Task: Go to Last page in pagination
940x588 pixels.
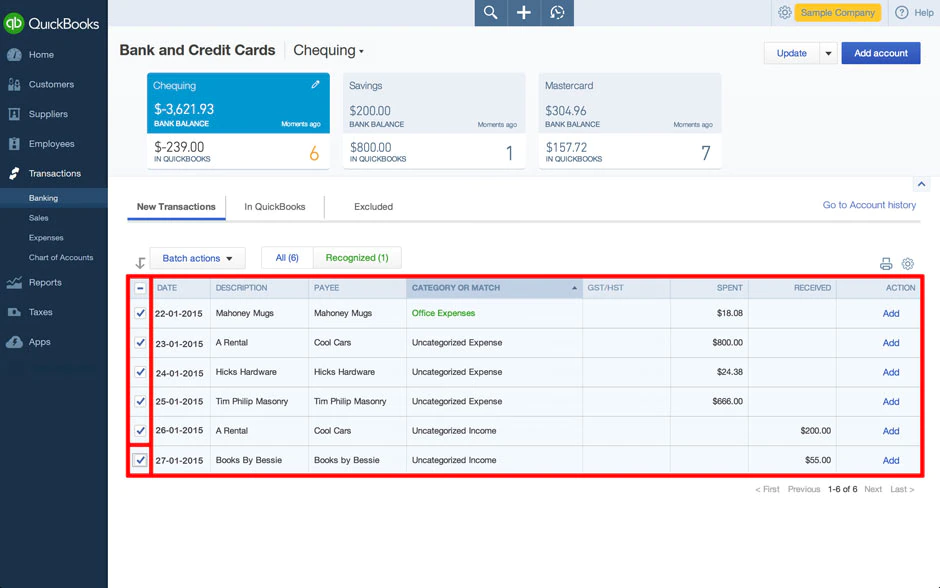Action: (902, 489)
